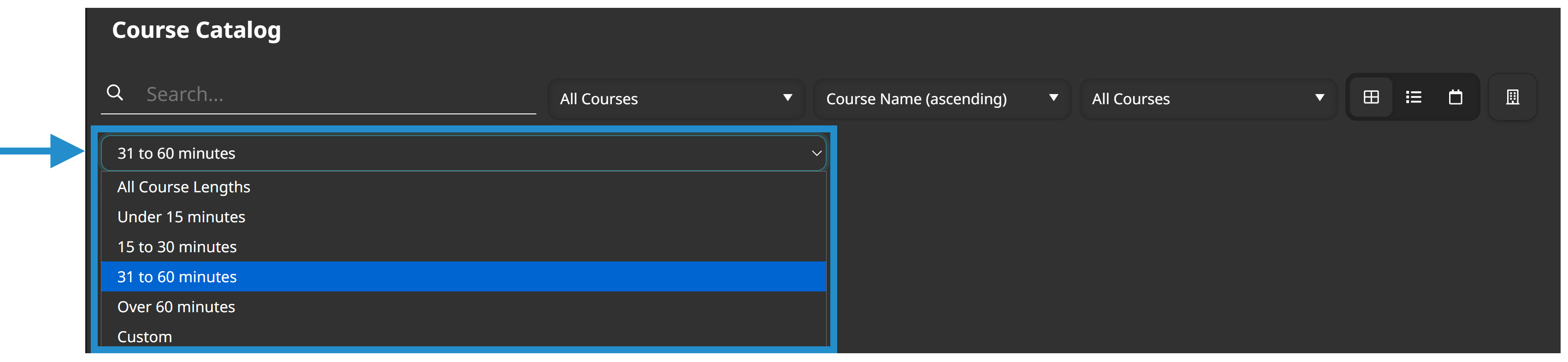Open the All Courses dropdown beside the grid view icon
The width and height of the screenshot is (1568, 362).
tap(1208, 99)
